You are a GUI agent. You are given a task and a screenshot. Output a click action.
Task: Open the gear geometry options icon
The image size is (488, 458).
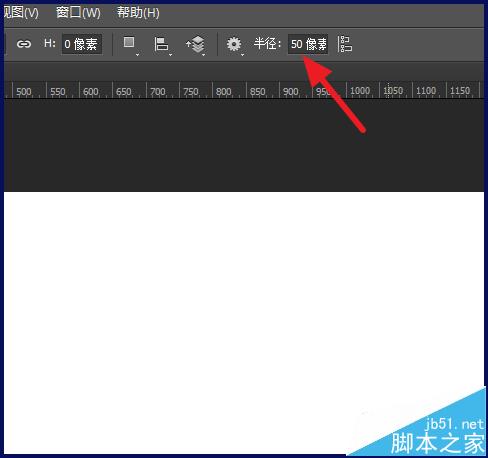point(234,44)
